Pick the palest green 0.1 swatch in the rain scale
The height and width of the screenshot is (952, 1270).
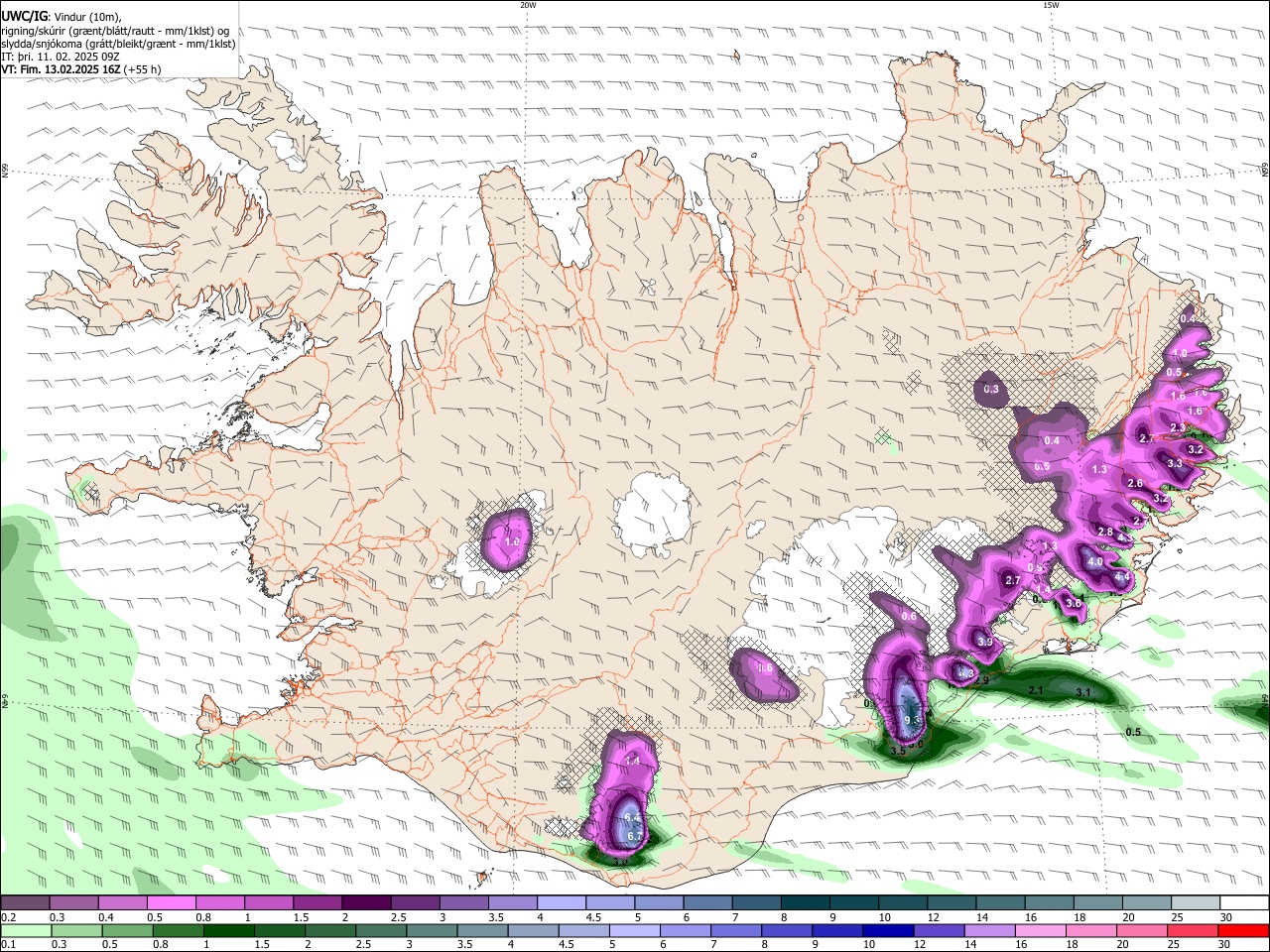25,930
